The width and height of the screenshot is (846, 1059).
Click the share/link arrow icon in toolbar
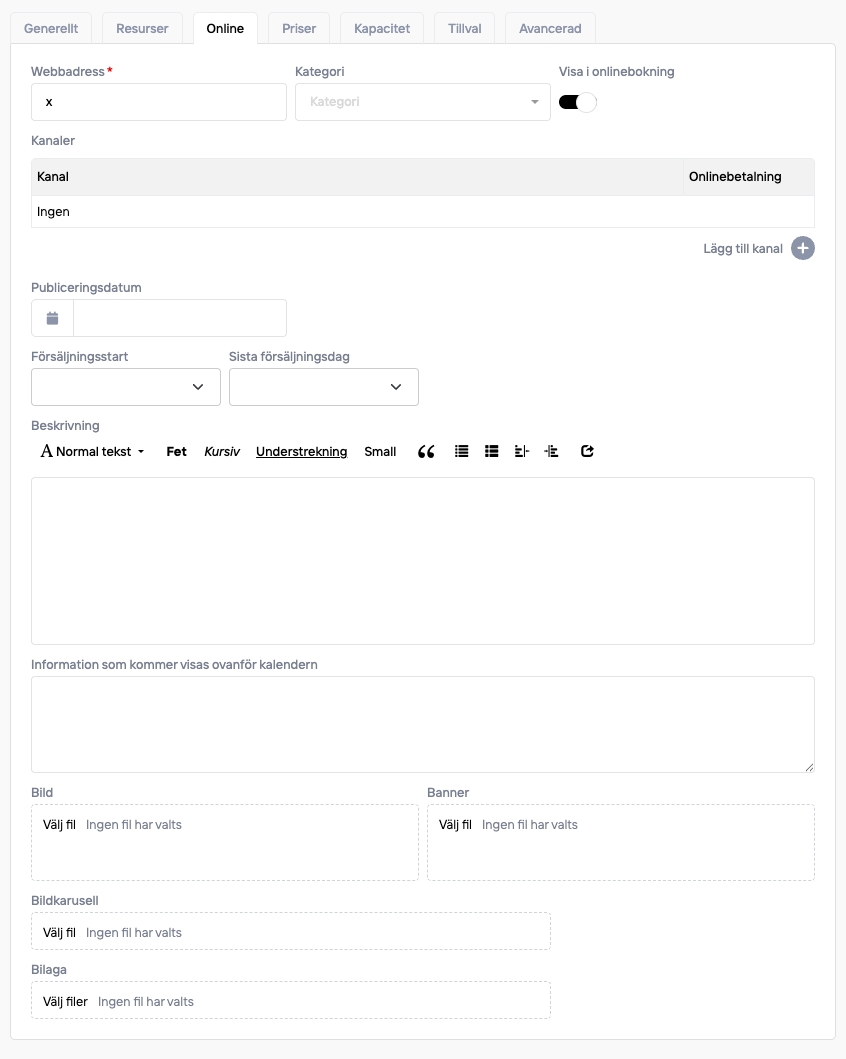click(x=587, y=452)
